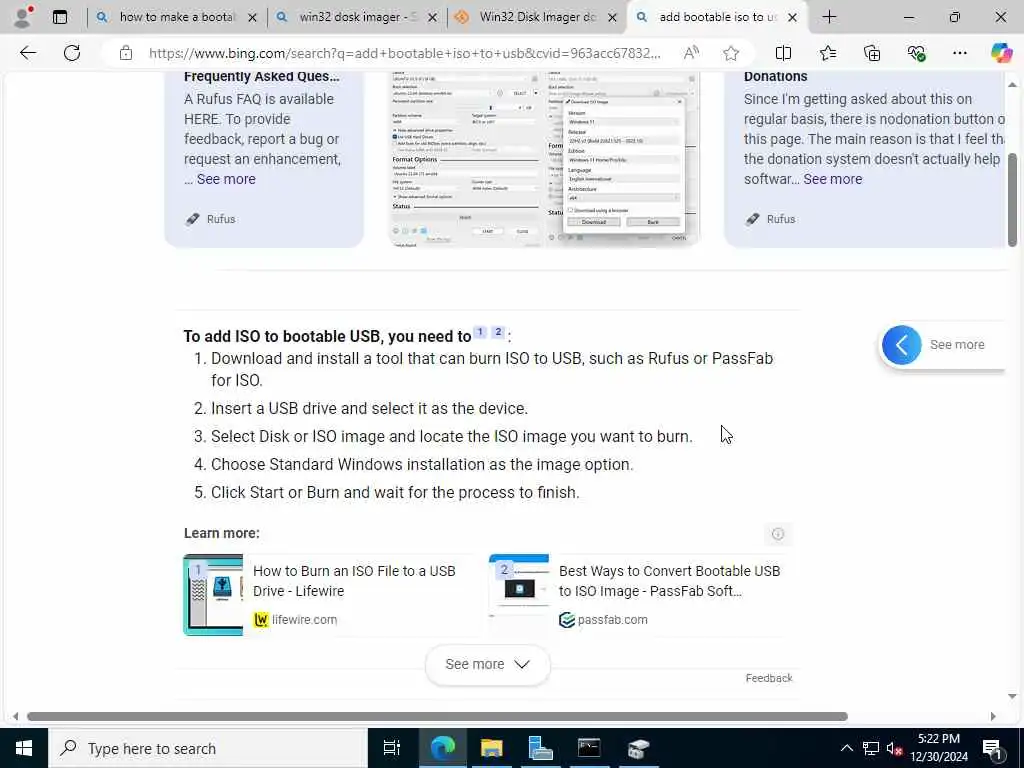Open 'Best Ways to Convert Bootable USB' link
The height and width of the screenshot is (768, 1024).
click(x=669, y=581)
